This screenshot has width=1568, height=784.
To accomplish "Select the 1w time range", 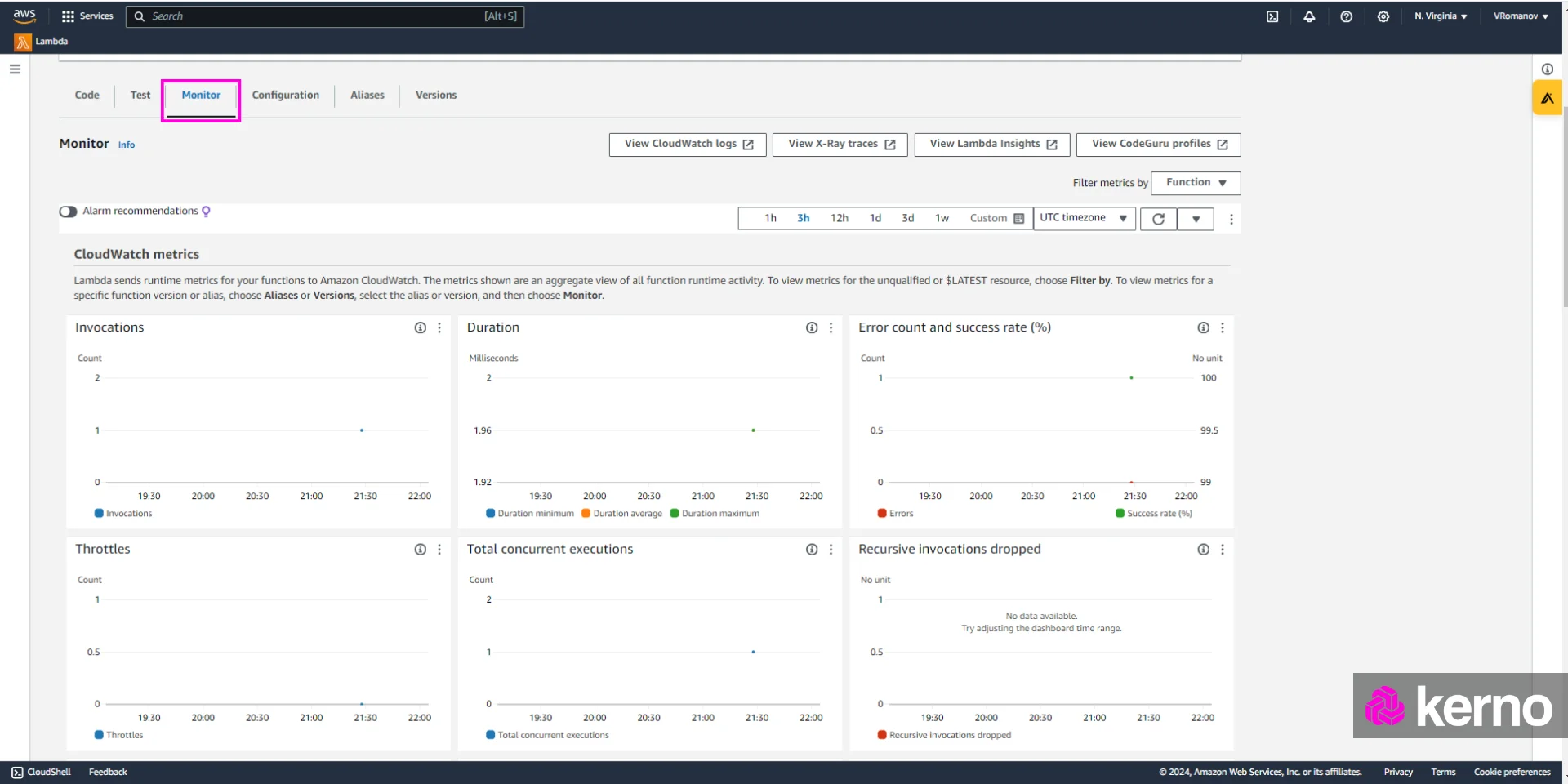I will [x=942, y=219].
